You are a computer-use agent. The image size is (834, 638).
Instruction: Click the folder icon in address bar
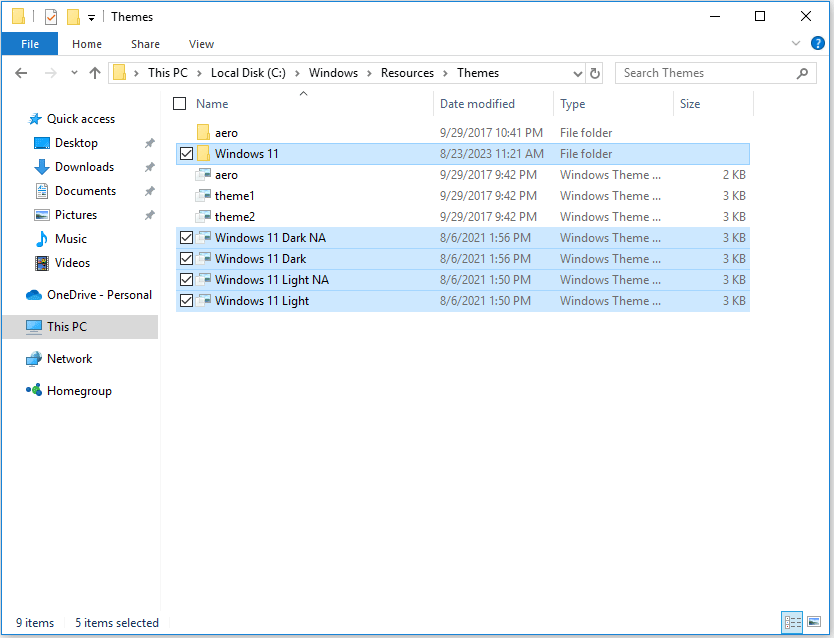pyautogui.click(x=120, y=72)
